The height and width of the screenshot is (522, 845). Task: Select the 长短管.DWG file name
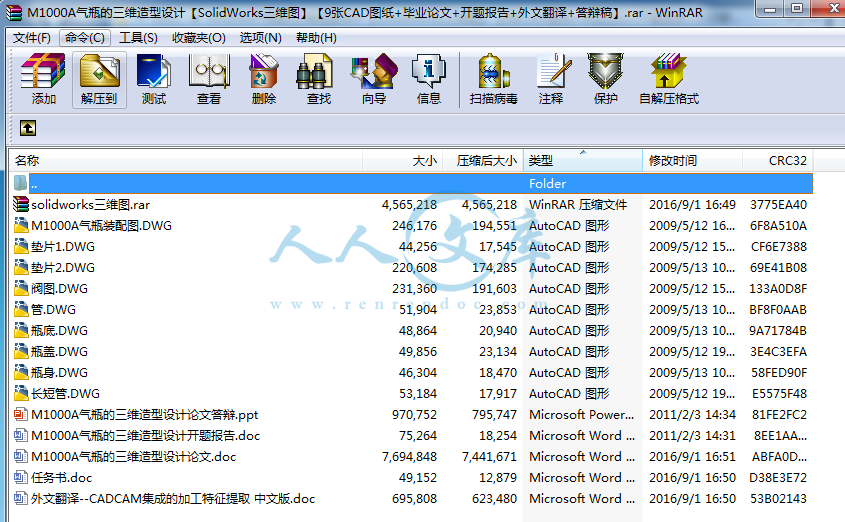click(x=65, y=394)
